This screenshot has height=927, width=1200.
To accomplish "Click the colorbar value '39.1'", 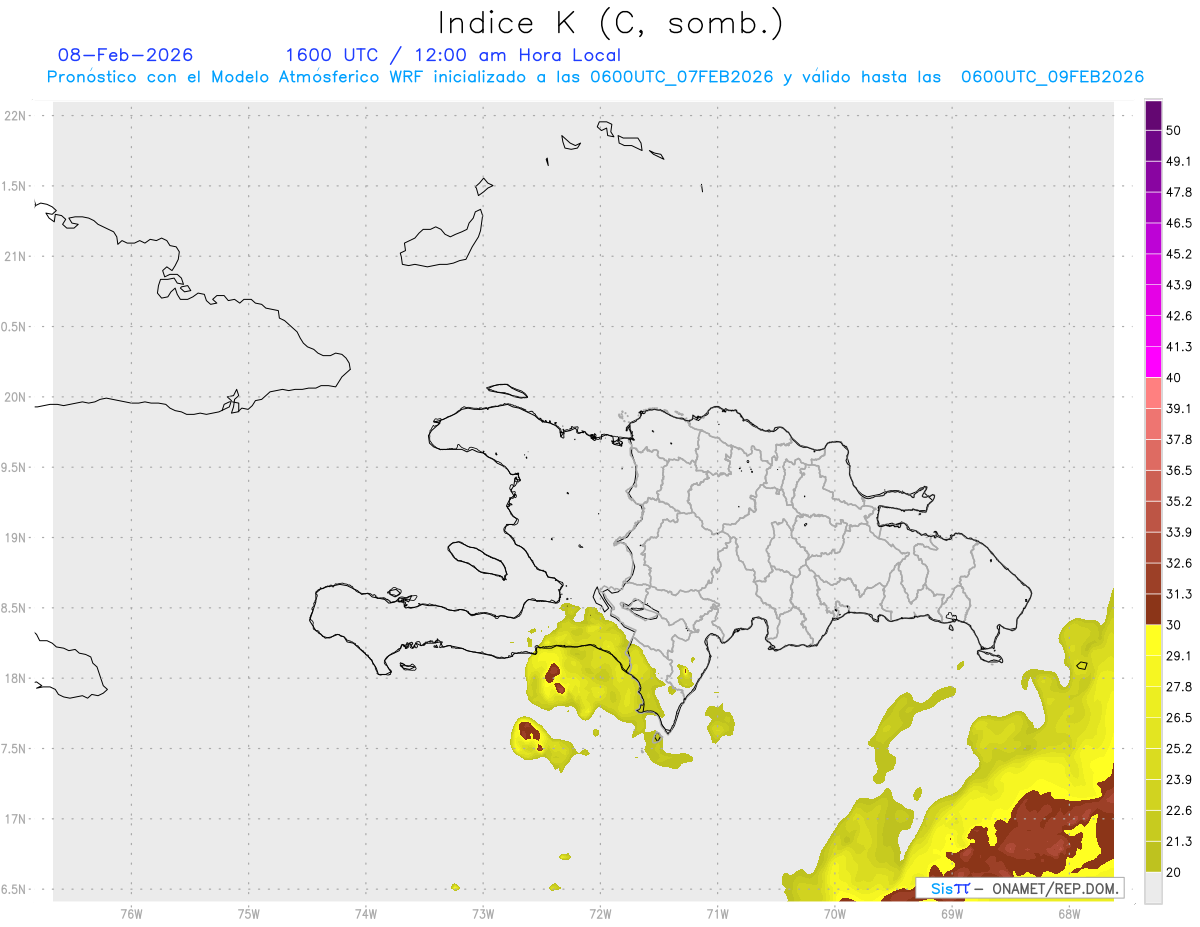I will [1179, 409].
